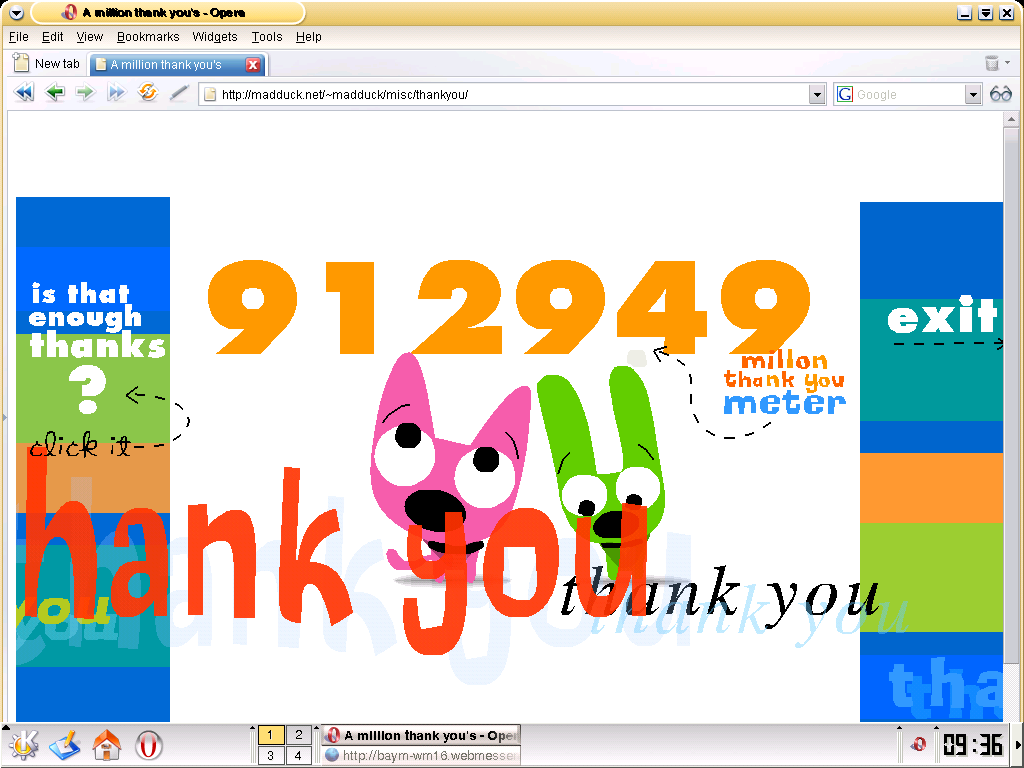Switch to virtual desktop 1

tap(270, 735)
